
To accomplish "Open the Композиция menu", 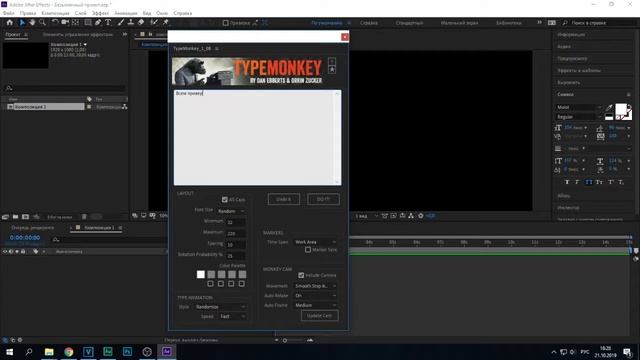I will pyautogui.click(x=55, y=13).
